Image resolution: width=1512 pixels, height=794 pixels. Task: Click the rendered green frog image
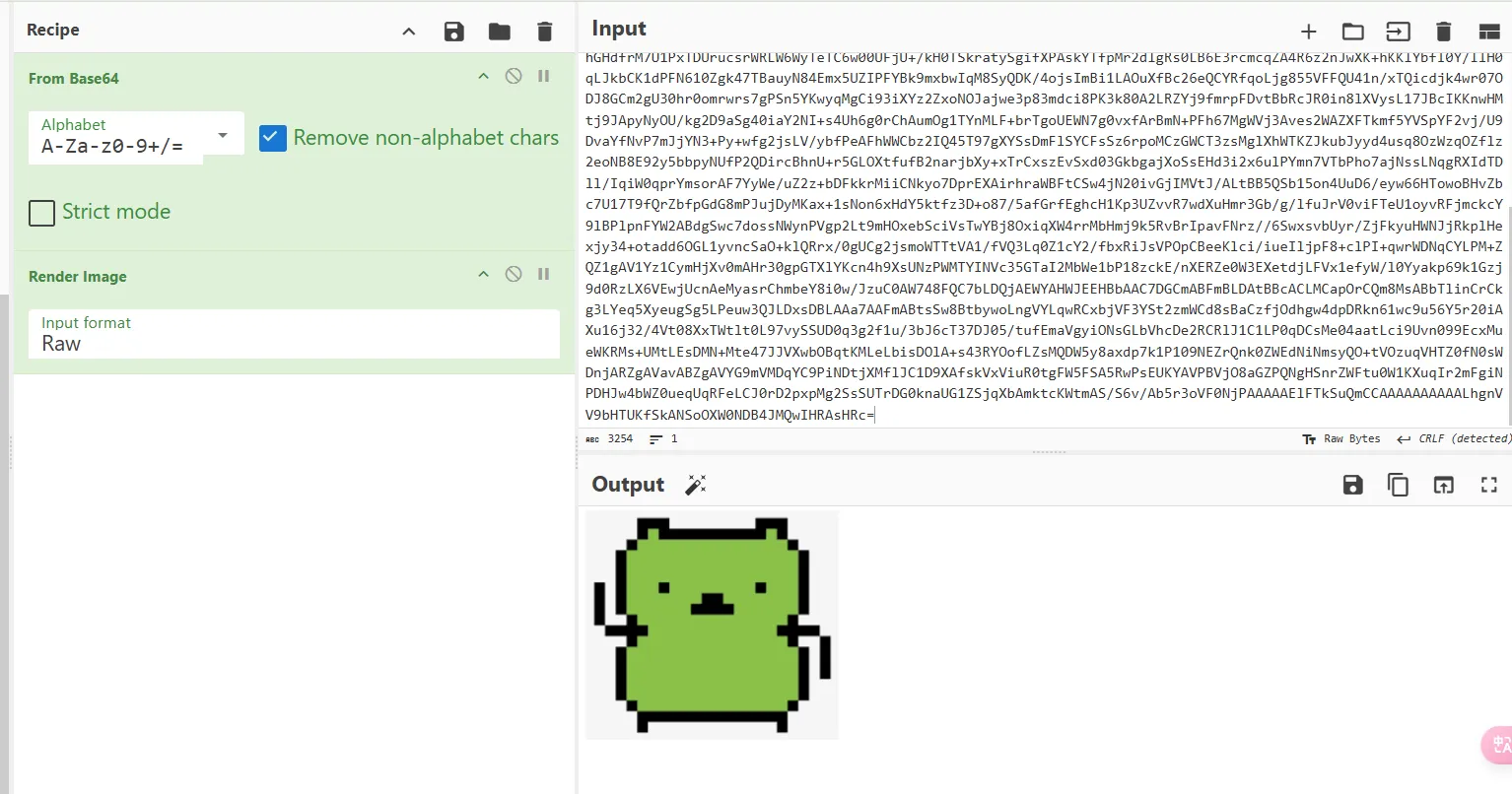point(712,625)
